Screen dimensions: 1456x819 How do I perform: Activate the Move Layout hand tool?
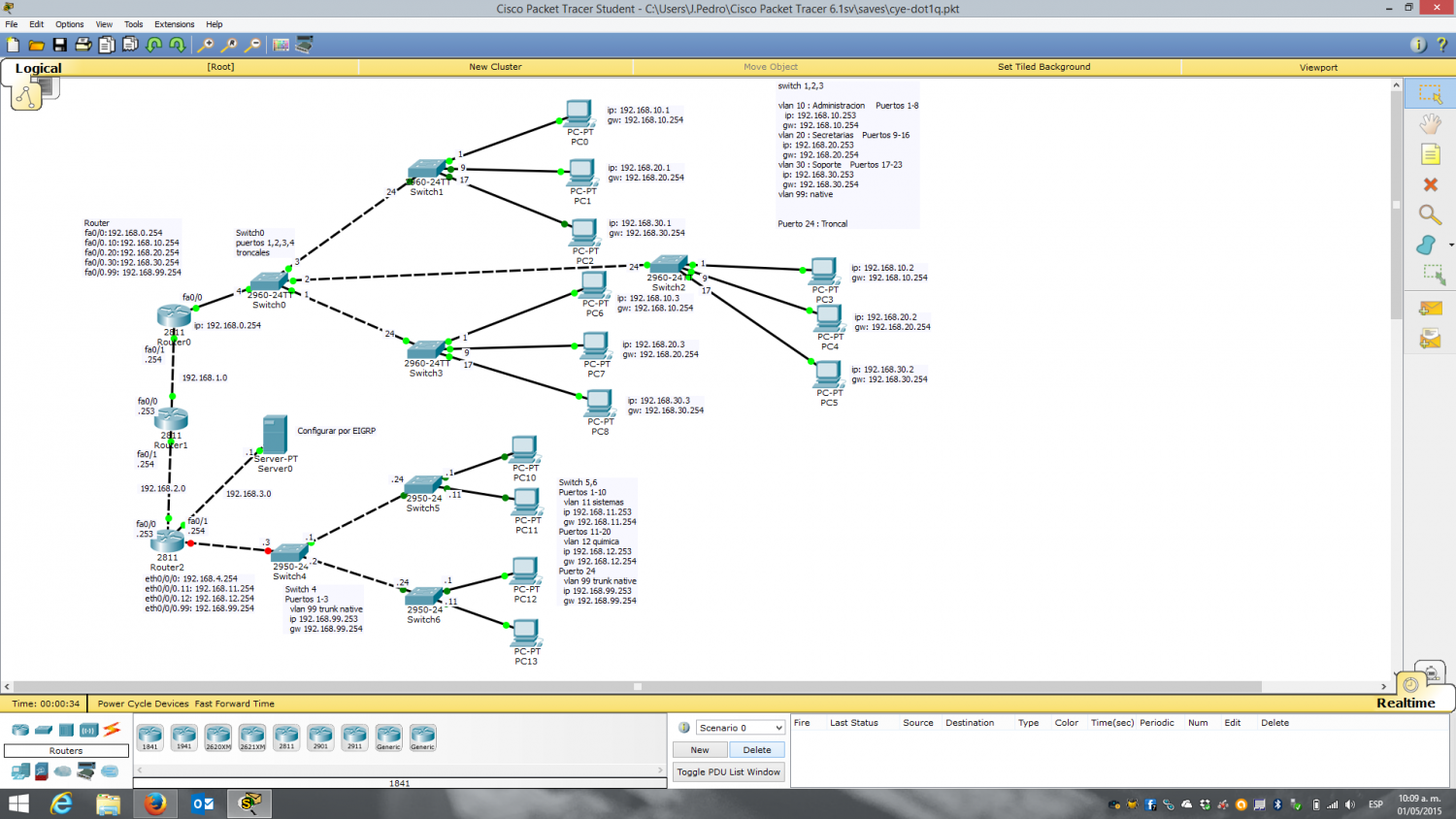1430,124
